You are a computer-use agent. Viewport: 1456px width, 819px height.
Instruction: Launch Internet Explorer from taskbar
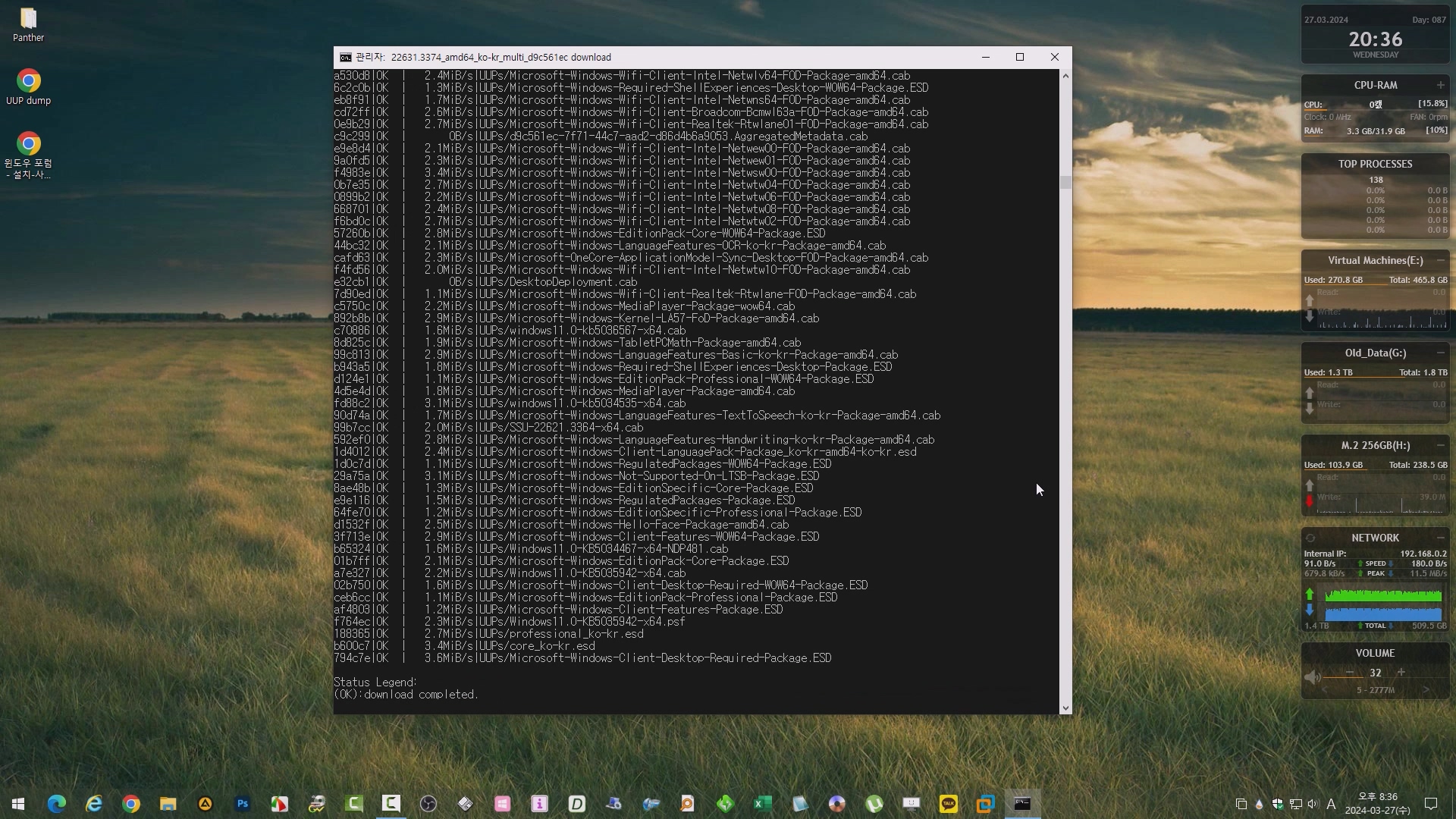point(94,804)
